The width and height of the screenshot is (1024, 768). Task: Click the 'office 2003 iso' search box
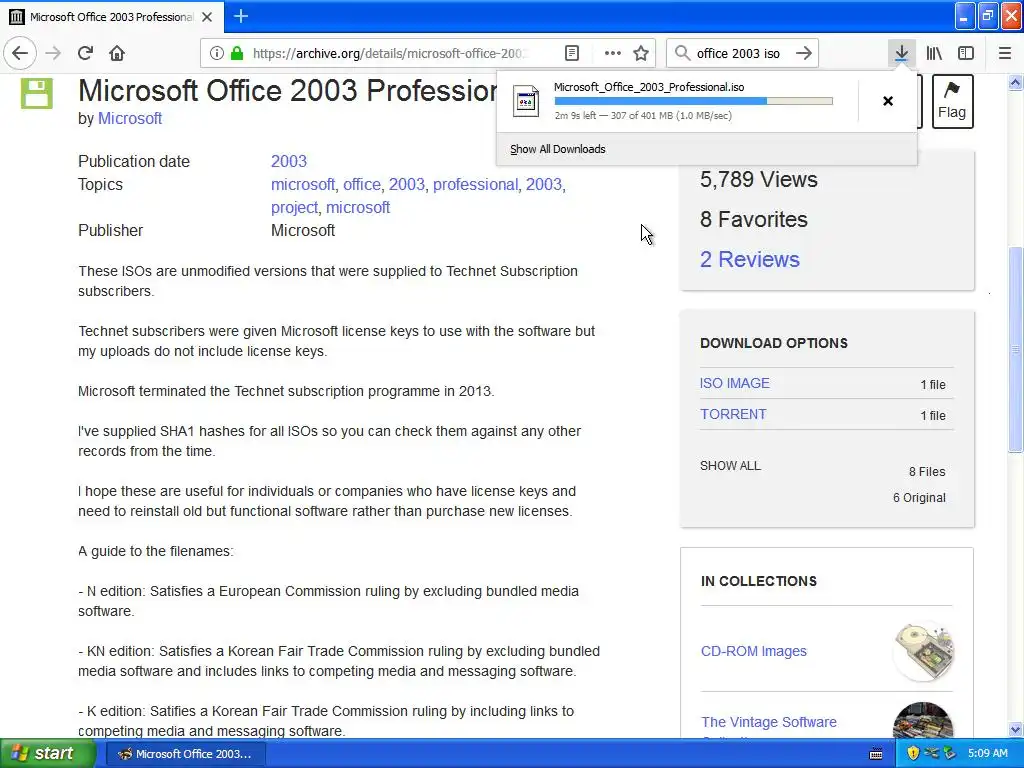tap(739, 54)
